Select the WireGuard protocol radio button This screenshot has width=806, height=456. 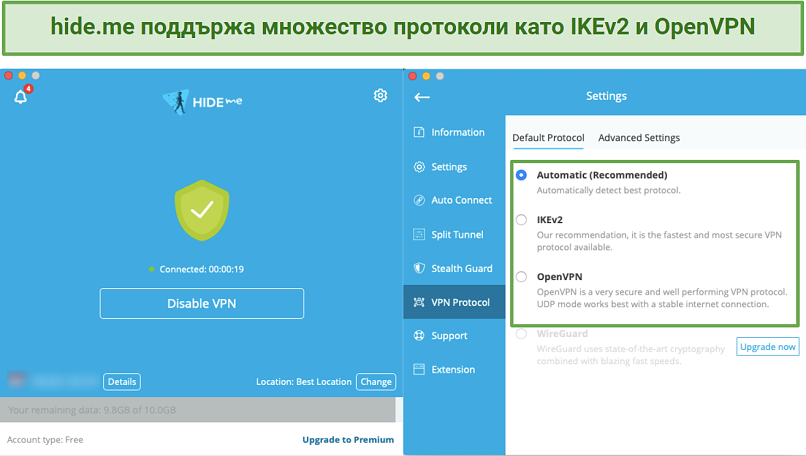pos(521,334)
